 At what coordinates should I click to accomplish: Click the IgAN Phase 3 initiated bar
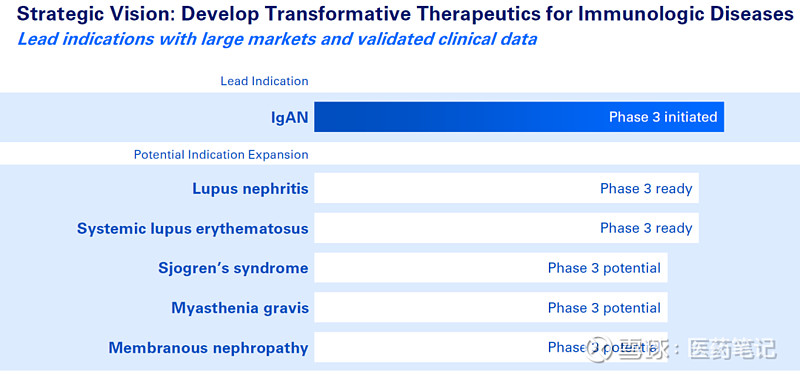(x=519, y=117)
